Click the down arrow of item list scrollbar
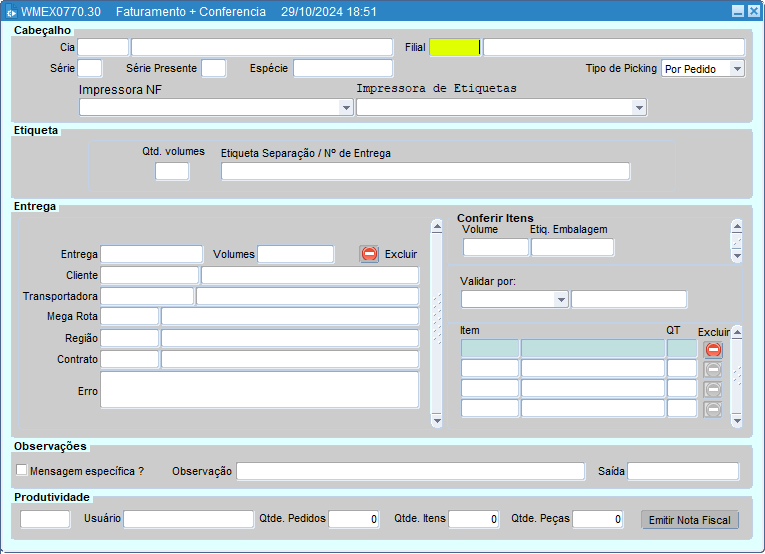This screenshot has height=554, width=765. click(737, 422)
